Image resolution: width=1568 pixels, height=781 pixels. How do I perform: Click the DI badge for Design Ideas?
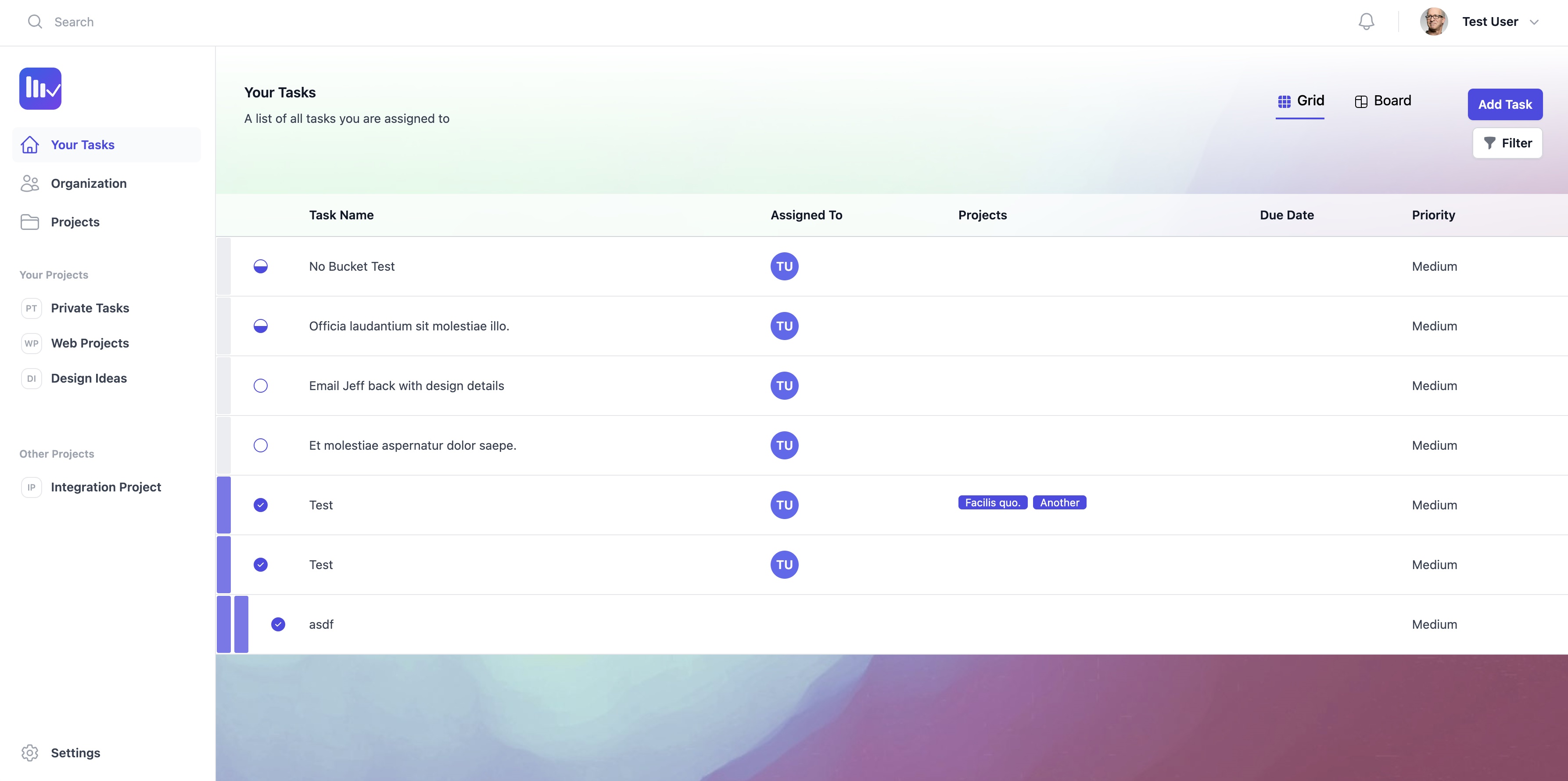pyautogui.click(x=31, y=379)
